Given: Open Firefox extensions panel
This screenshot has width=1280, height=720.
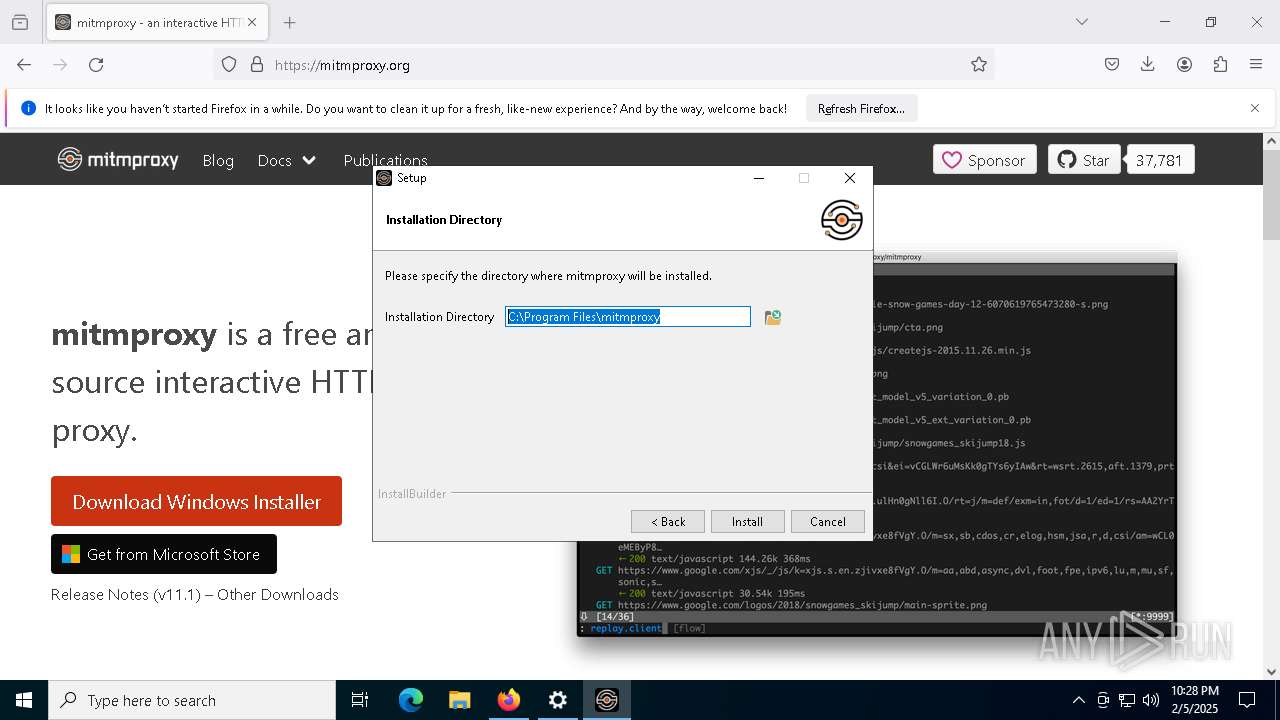Looking at the screenshot, I should coord(1220,65).
